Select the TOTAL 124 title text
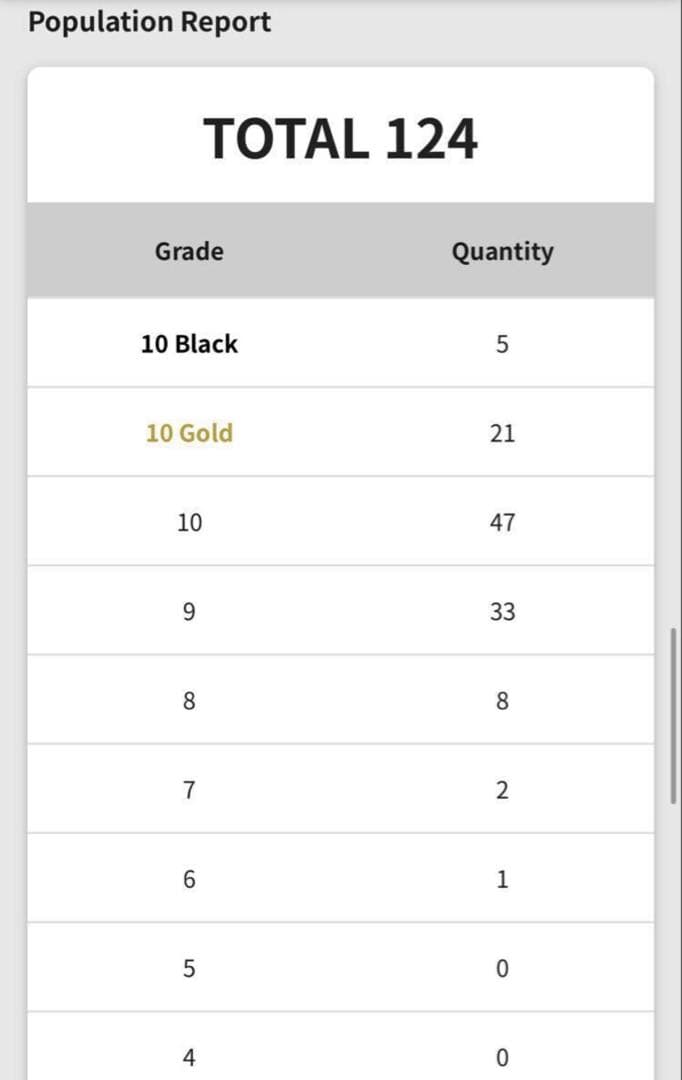 point(340,139)
